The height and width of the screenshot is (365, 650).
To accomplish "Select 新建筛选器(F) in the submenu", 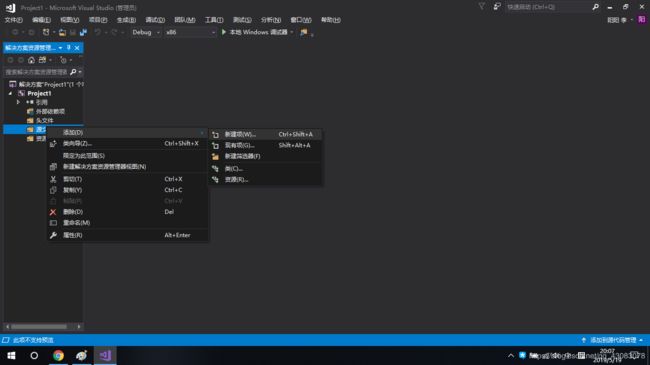I will pyautogui.click(x=265, y=156).
